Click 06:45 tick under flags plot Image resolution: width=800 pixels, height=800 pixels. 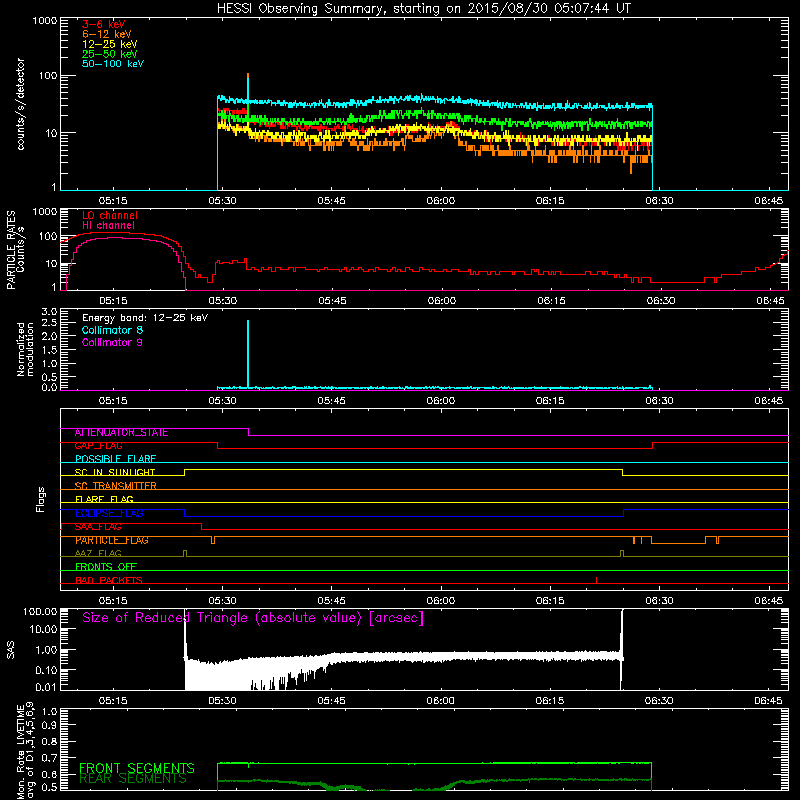click(769, 601)
